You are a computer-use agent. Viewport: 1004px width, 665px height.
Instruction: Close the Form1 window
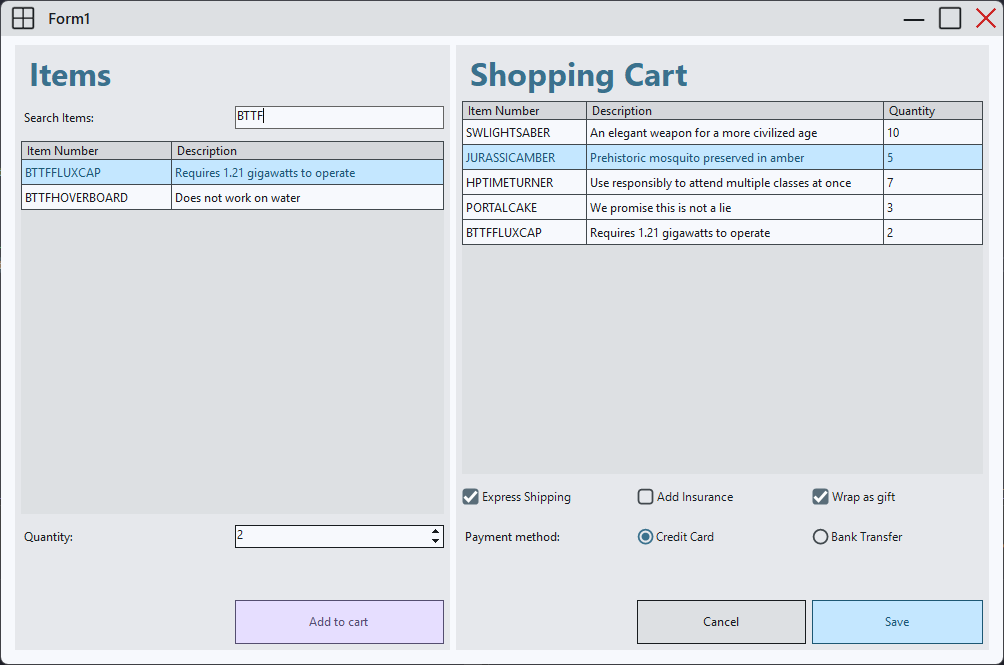point(985,18)
